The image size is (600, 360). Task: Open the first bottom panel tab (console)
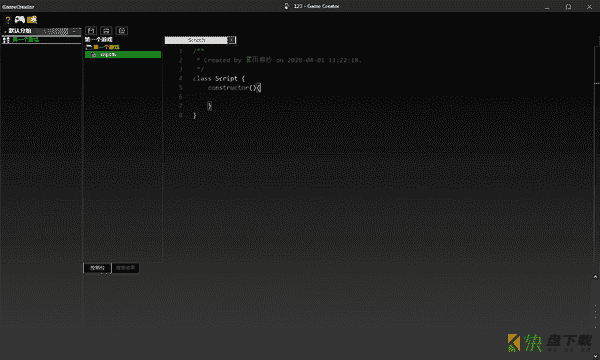[97, 268]
